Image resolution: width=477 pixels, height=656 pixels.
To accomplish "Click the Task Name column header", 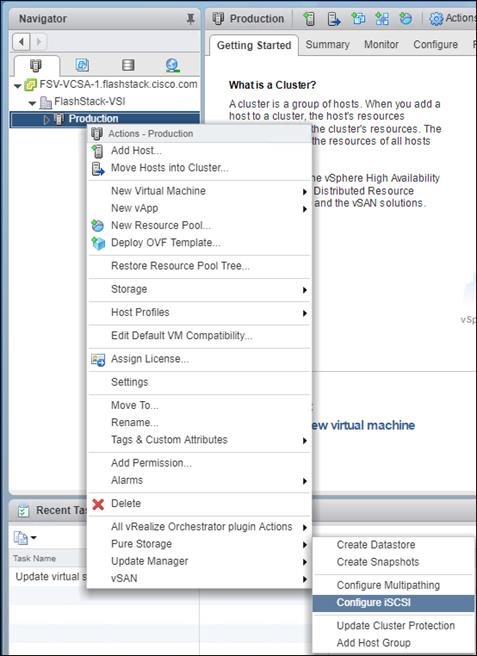I will 34,559.
